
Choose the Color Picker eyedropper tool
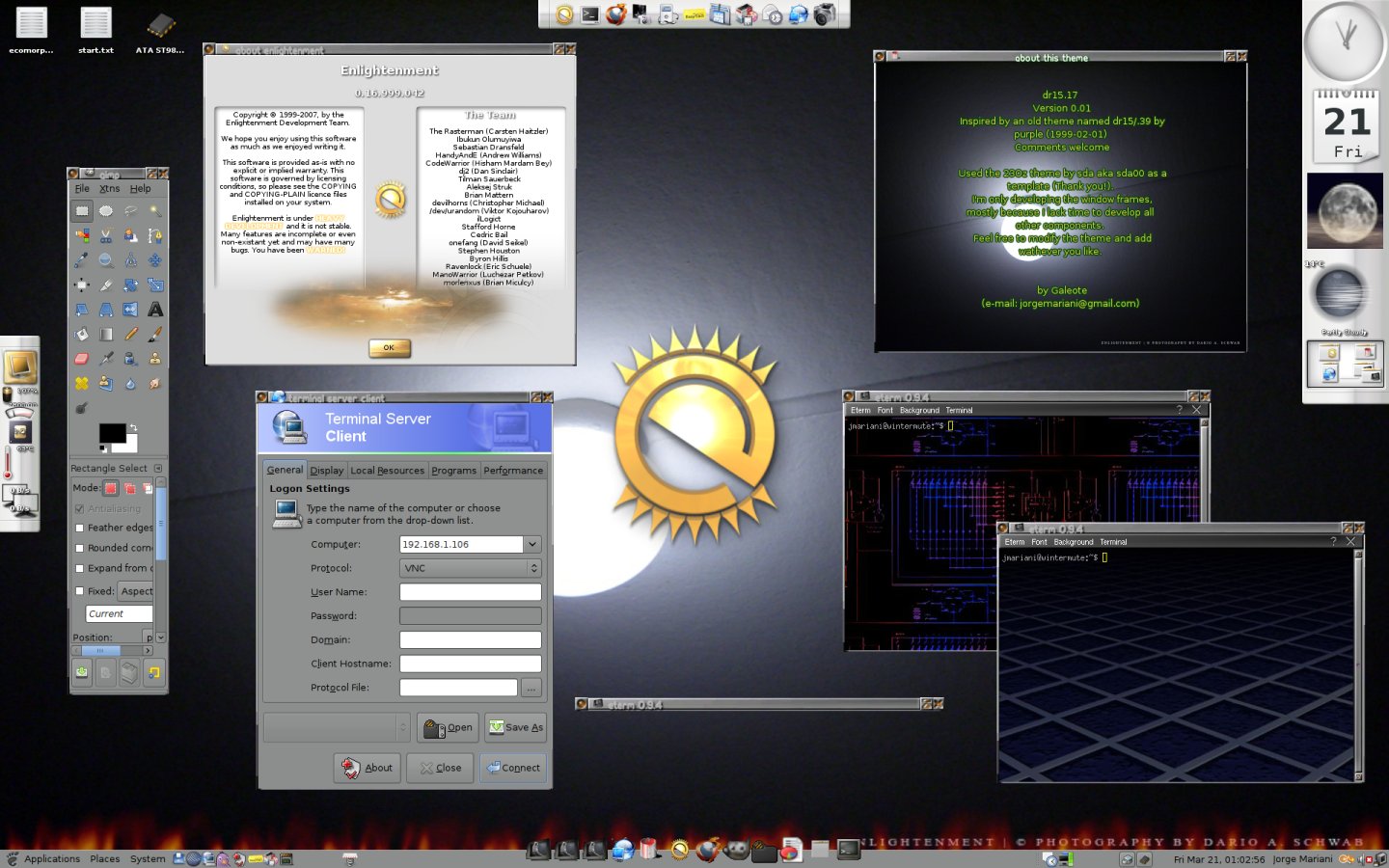pyautogui.click(x=81, y=259)
